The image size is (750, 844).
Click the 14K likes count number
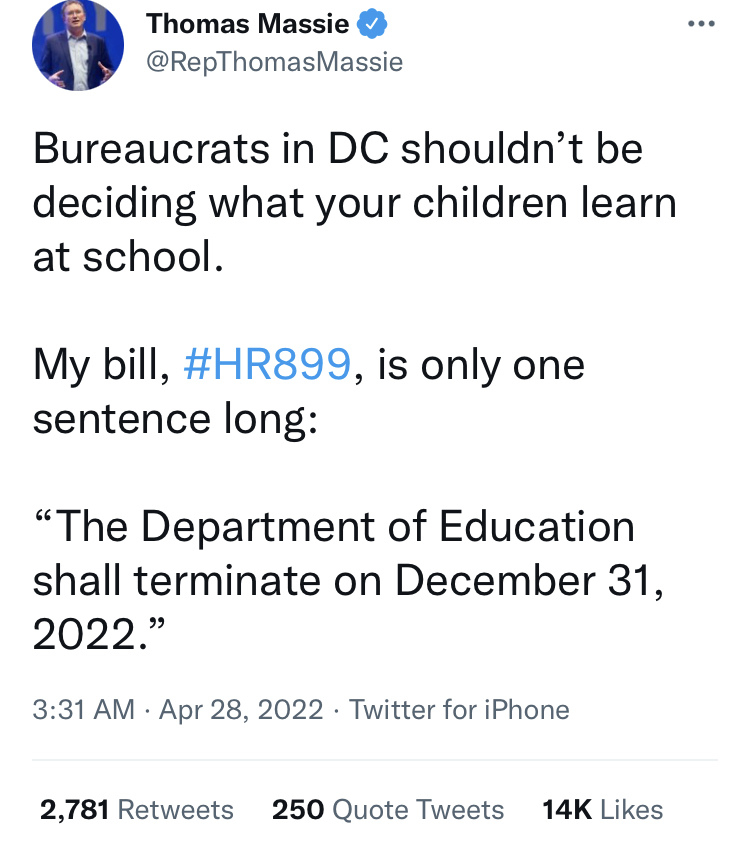(x=566, y=809)
